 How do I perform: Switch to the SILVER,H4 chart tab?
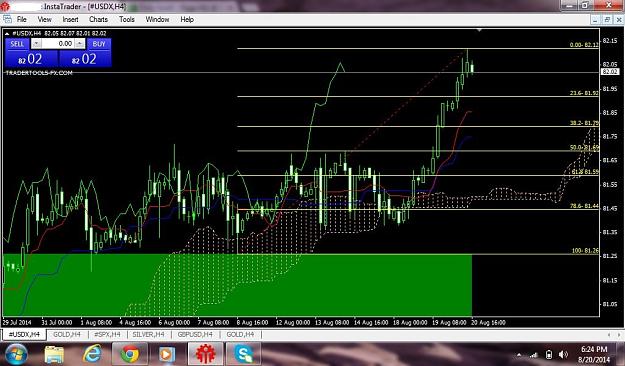tap(148, 334)
